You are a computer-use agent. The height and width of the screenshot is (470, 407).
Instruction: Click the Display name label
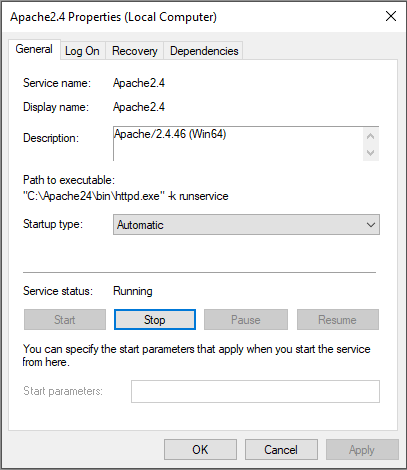(56, 107)
